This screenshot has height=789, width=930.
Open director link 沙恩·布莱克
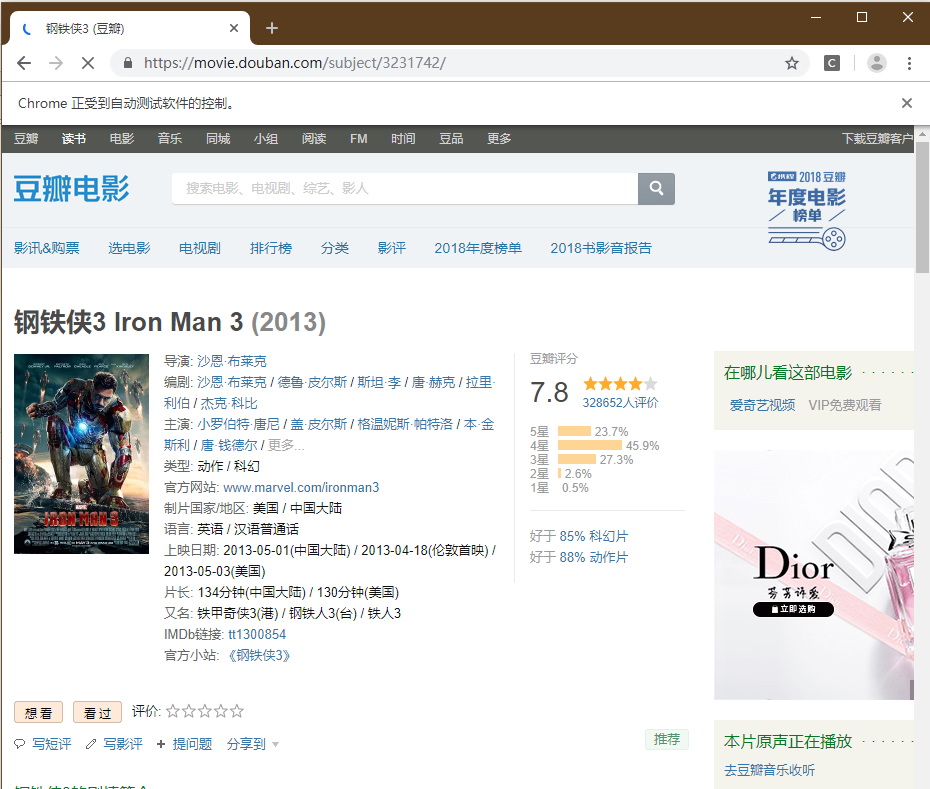(232, 361)
